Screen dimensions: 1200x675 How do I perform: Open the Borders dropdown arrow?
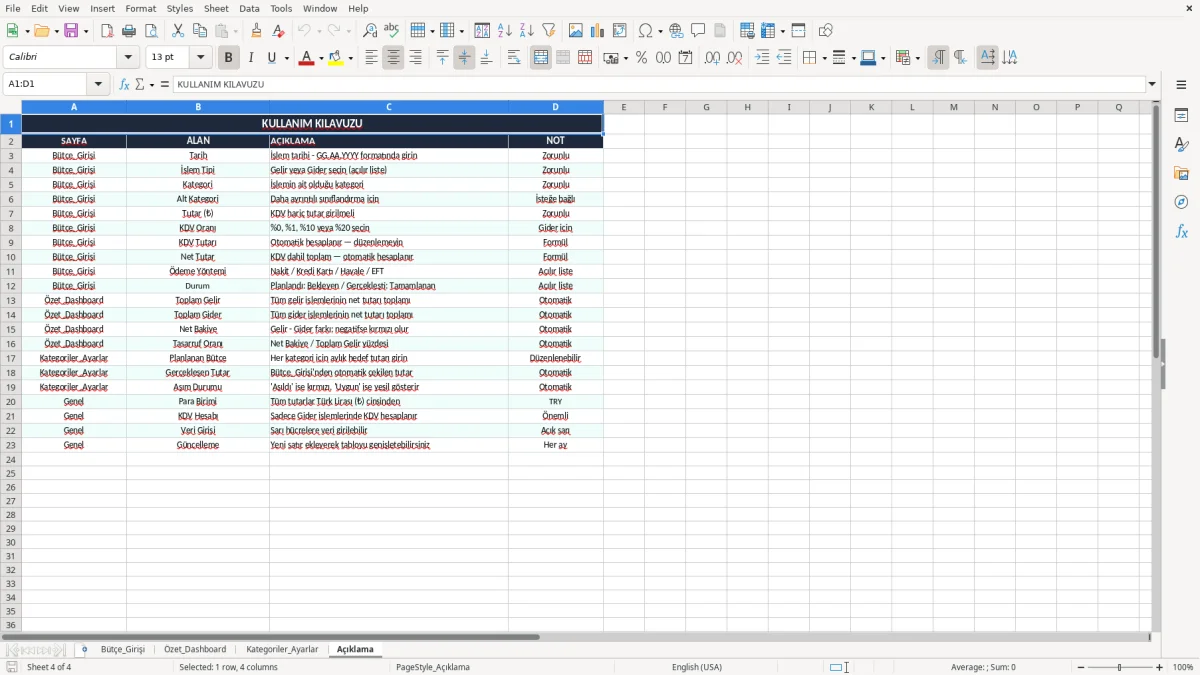click(823, 58)
